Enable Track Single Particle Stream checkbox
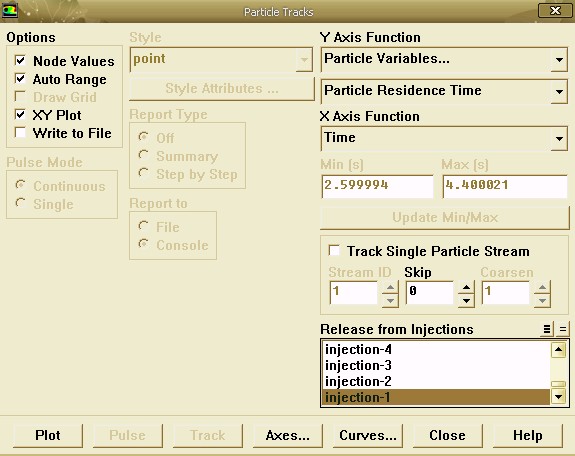 334,251
